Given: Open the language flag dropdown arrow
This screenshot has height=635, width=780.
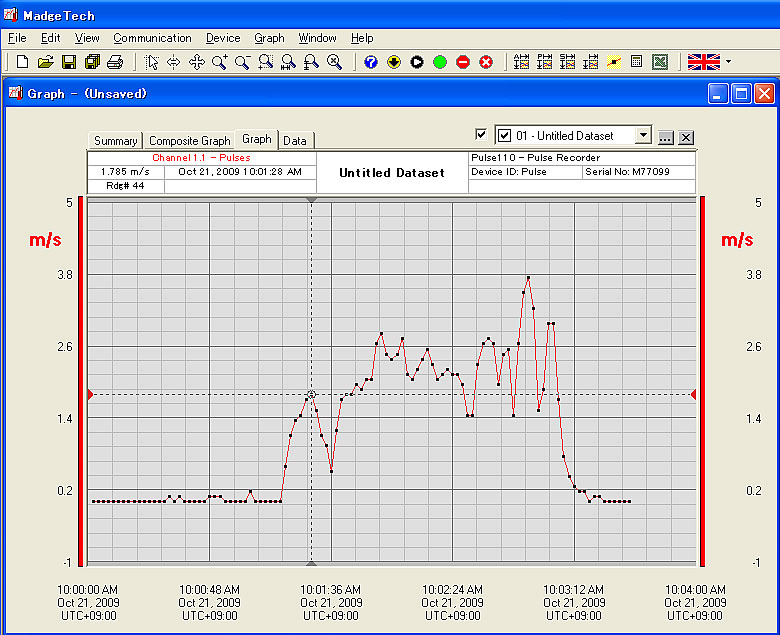Looking at the screenshot, I should pyautogui.click(x=728, y=62).
